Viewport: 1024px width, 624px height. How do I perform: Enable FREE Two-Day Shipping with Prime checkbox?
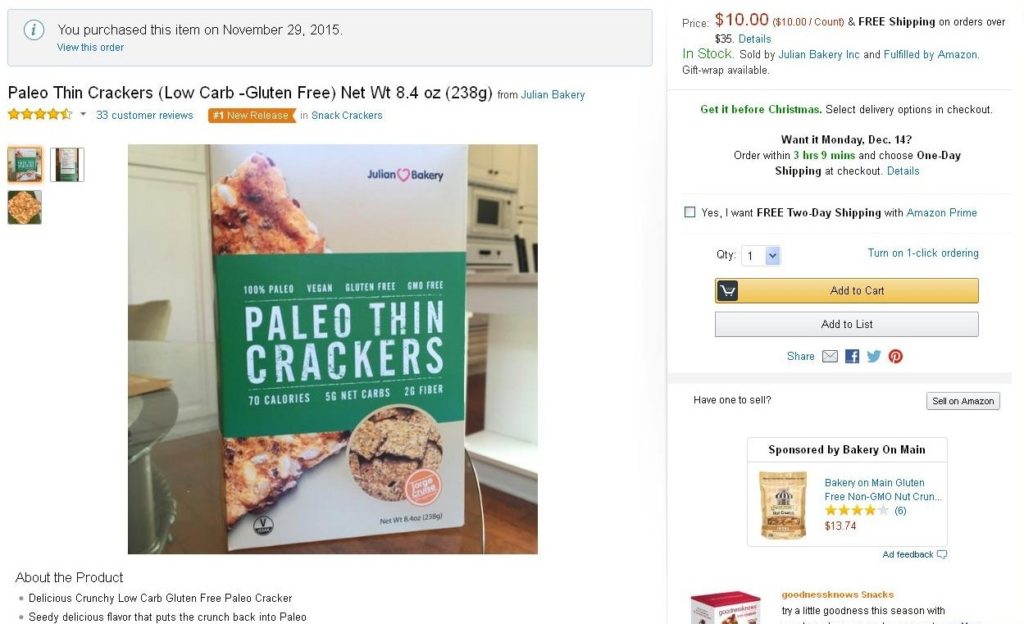pos(690,212)
